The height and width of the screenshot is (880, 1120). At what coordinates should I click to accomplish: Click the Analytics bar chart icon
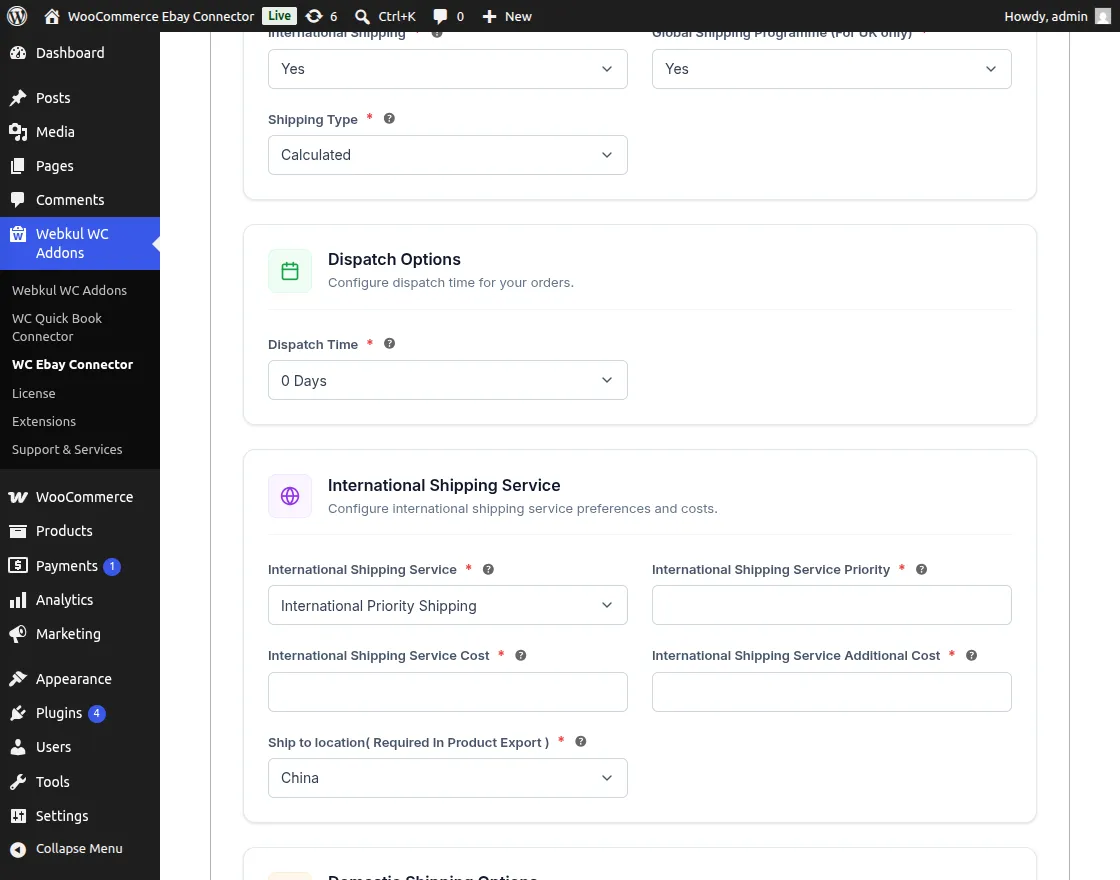point(18,600)
